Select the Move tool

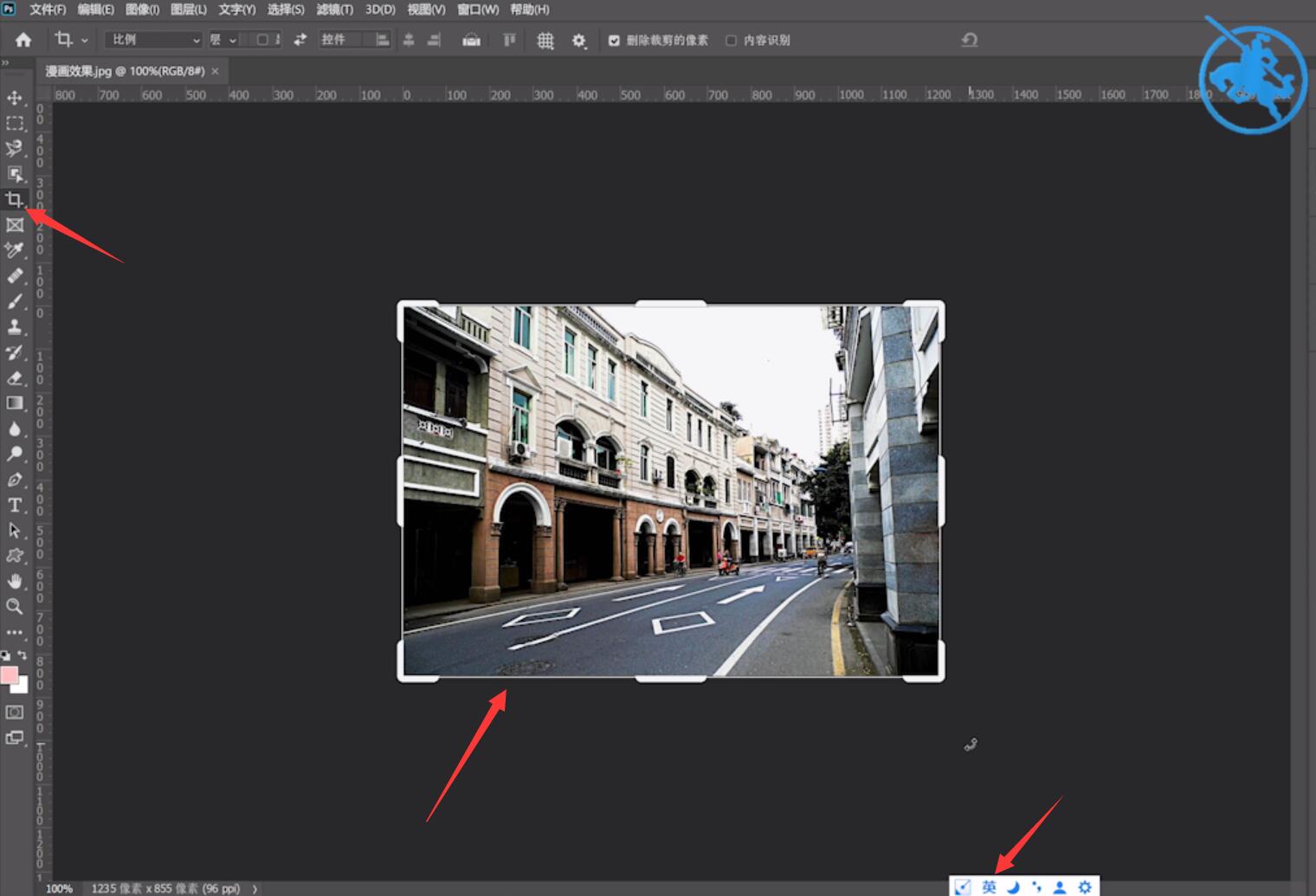[x=15, y=98]
